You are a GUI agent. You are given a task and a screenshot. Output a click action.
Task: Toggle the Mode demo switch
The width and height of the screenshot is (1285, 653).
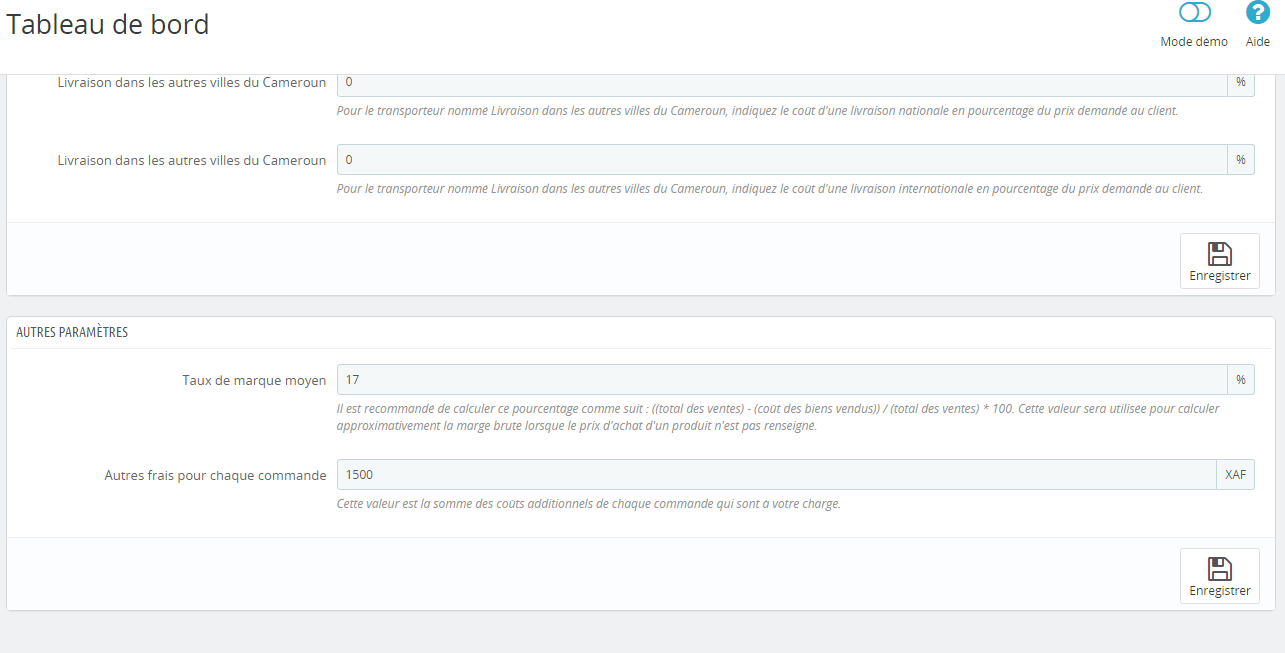[1194, 13]
